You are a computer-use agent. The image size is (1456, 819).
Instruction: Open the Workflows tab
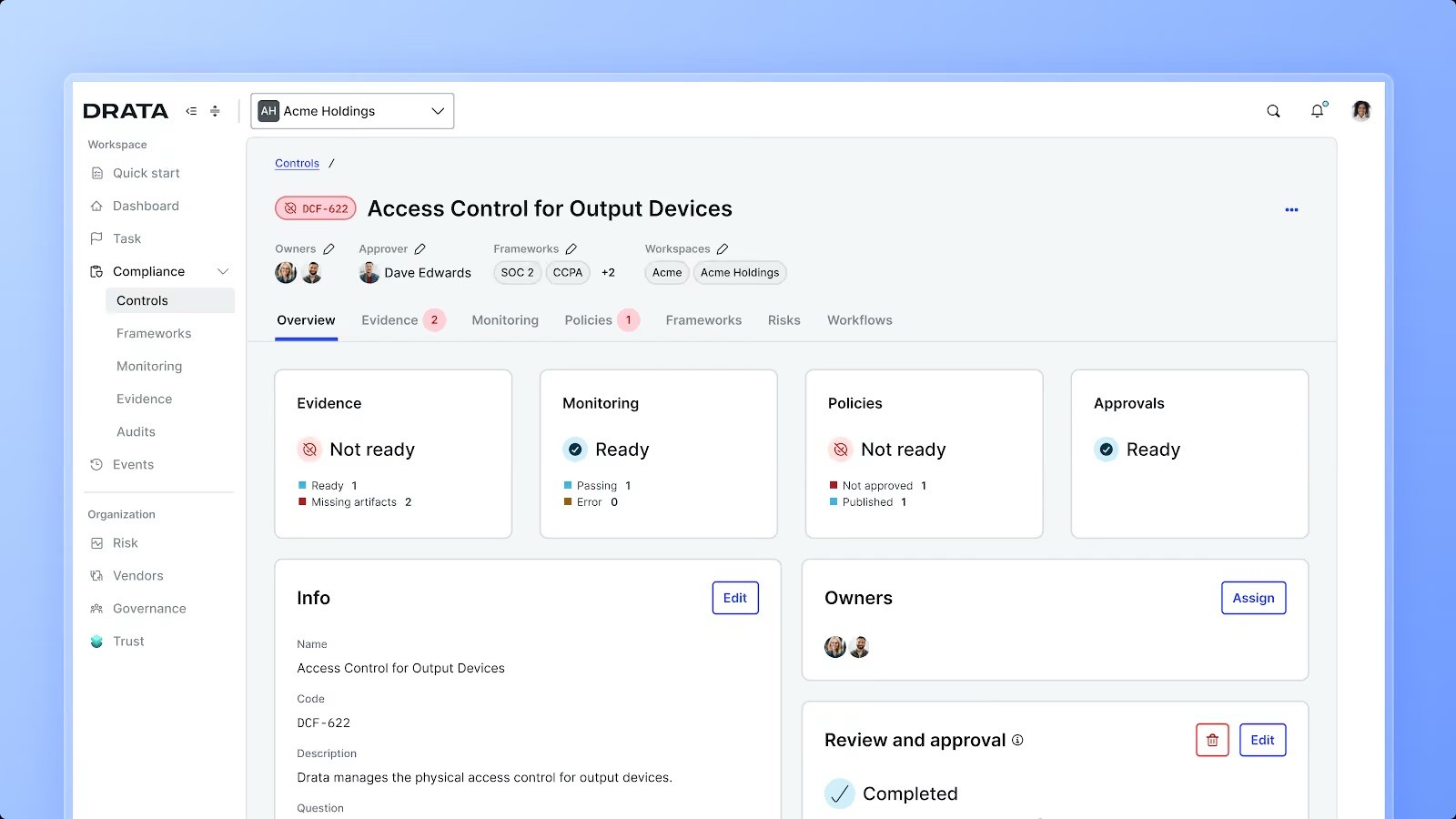point(860,320)
